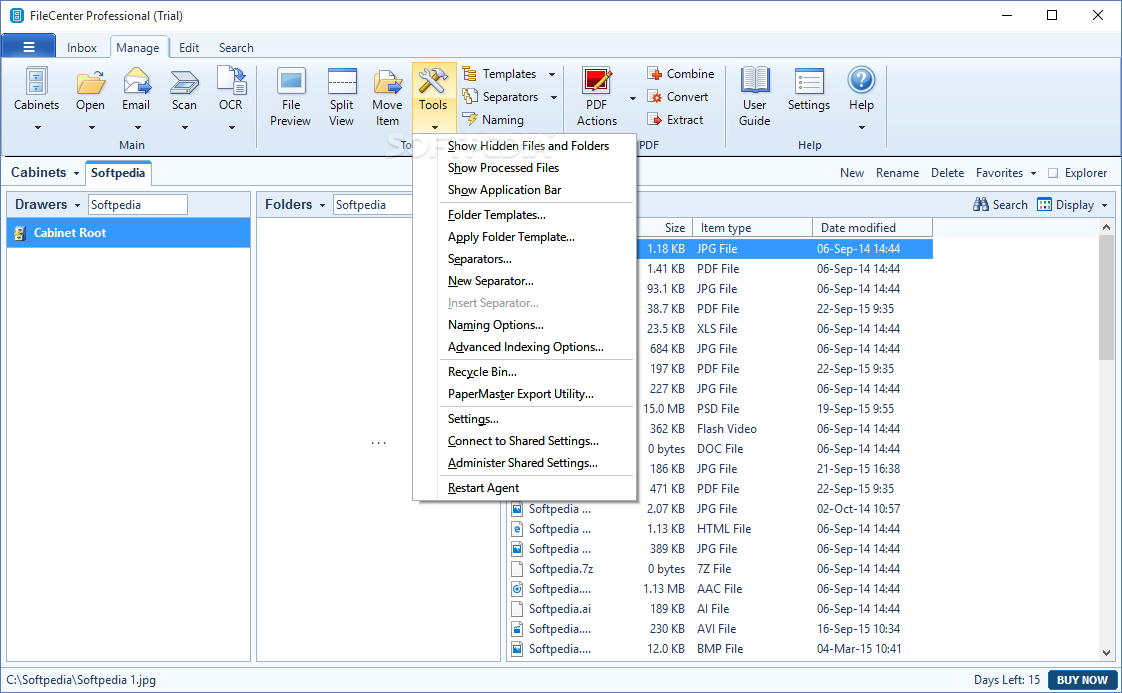Choose Advanced Indexing Options... entry
This screenshot has width=1122, height=693.
pos(526,347)
